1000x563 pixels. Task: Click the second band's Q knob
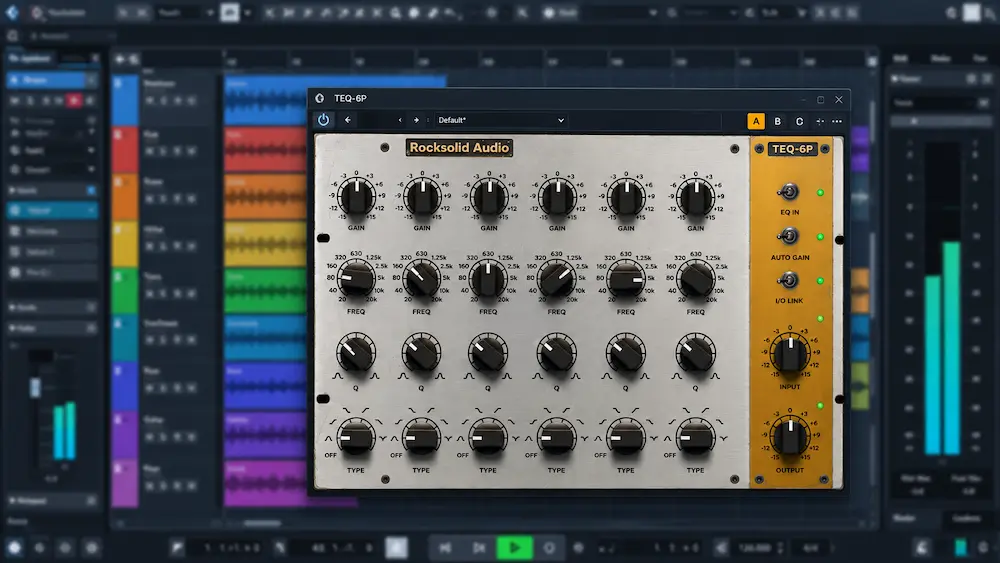pos(422,353)
